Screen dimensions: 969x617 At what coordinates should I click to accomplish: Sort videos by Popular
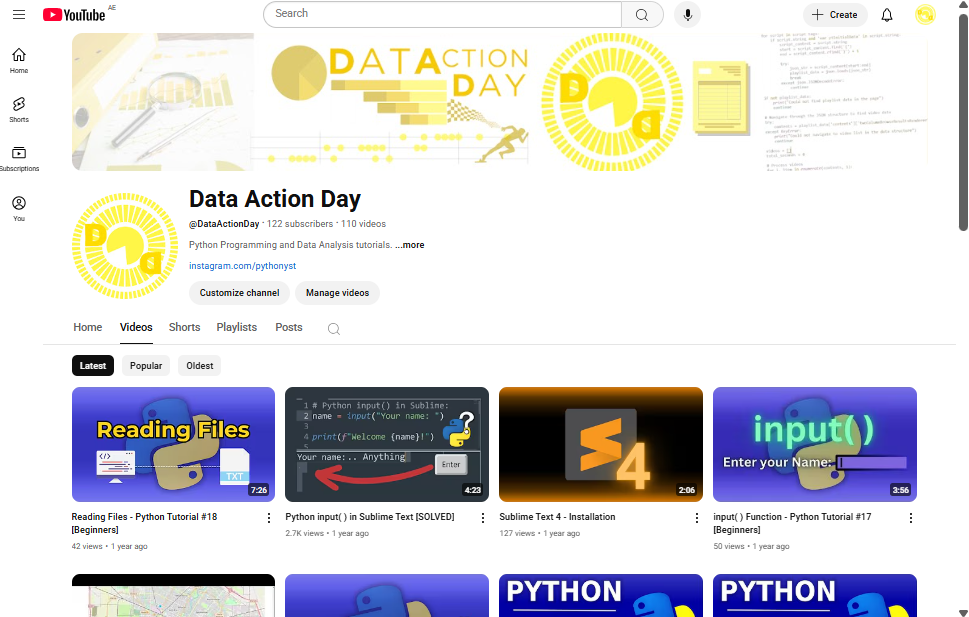click(x=146, y=365)
